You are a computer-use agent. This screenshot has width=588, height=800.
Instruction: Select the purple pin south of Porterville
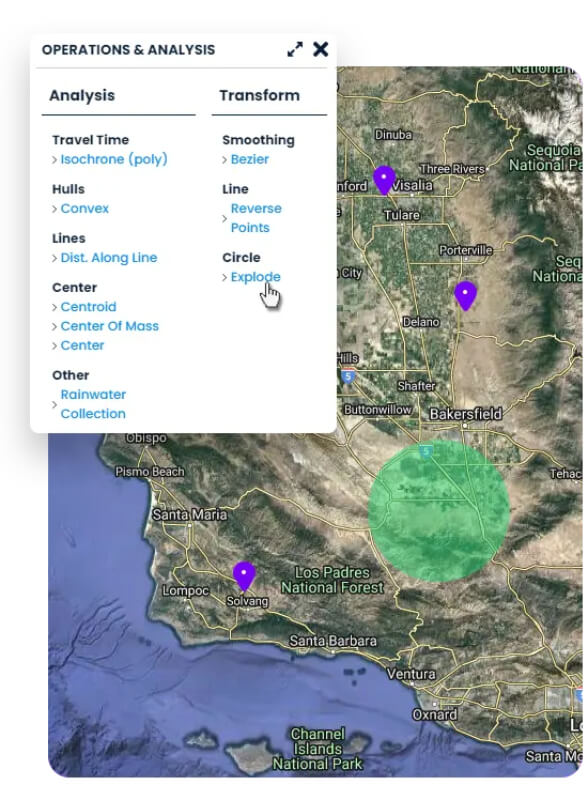[x=465, y=295]
